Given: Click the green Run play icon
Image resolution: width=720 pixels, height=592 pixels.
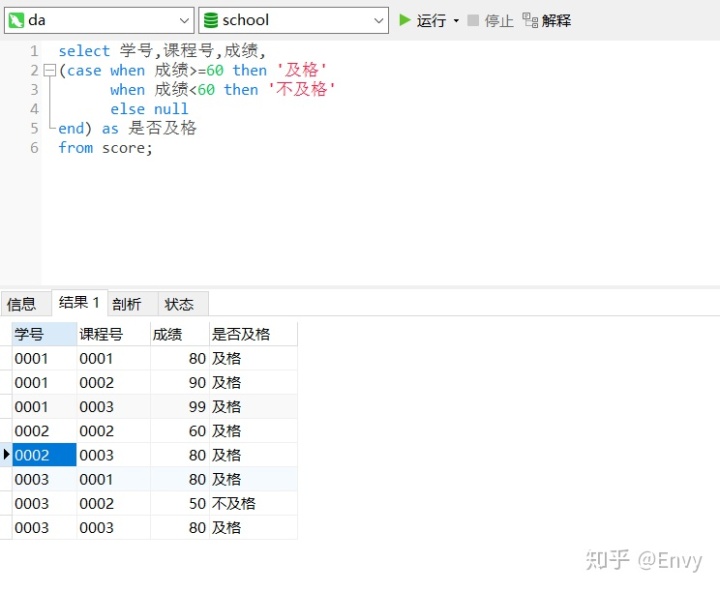Looking at the screenshot, I should tap(405, 20).
